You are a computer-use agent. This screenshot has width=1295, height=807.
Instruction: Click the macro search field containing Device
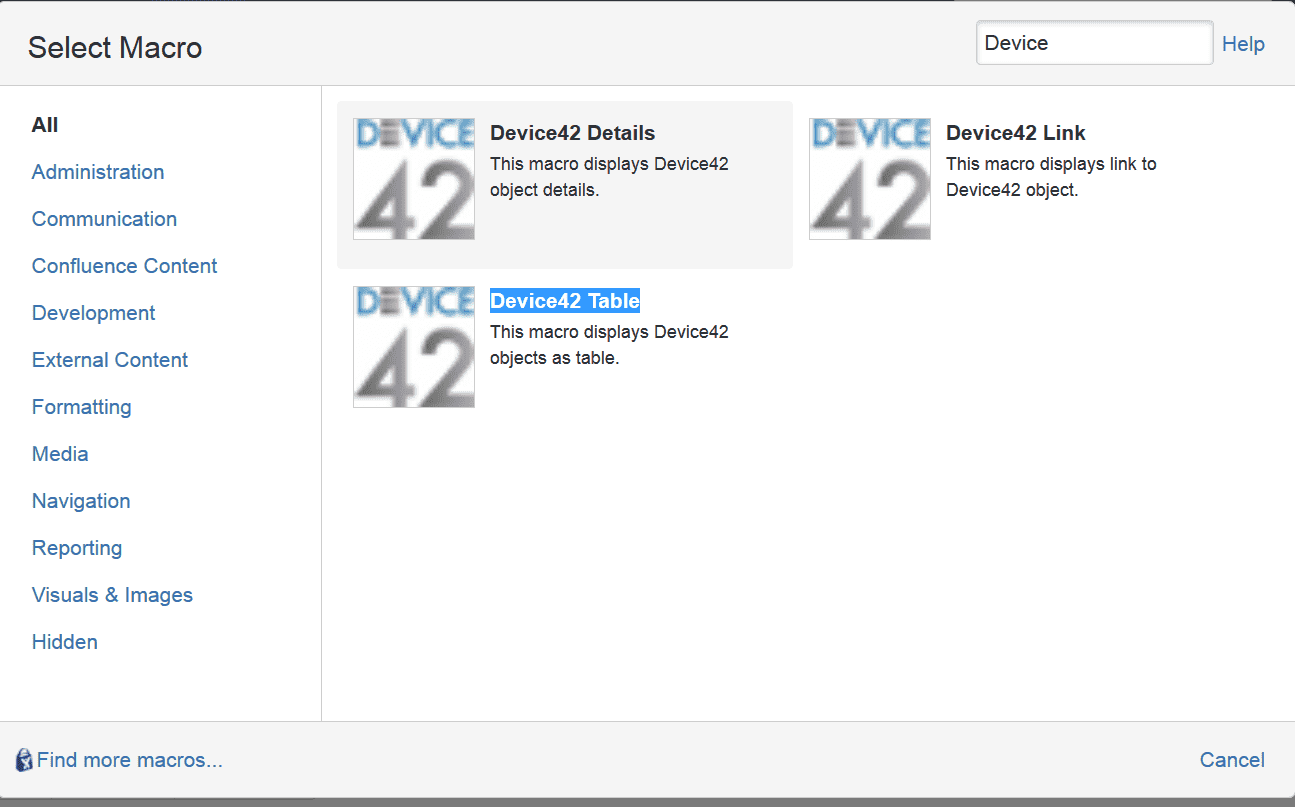pyautogui.click(x=1095, y=43)
